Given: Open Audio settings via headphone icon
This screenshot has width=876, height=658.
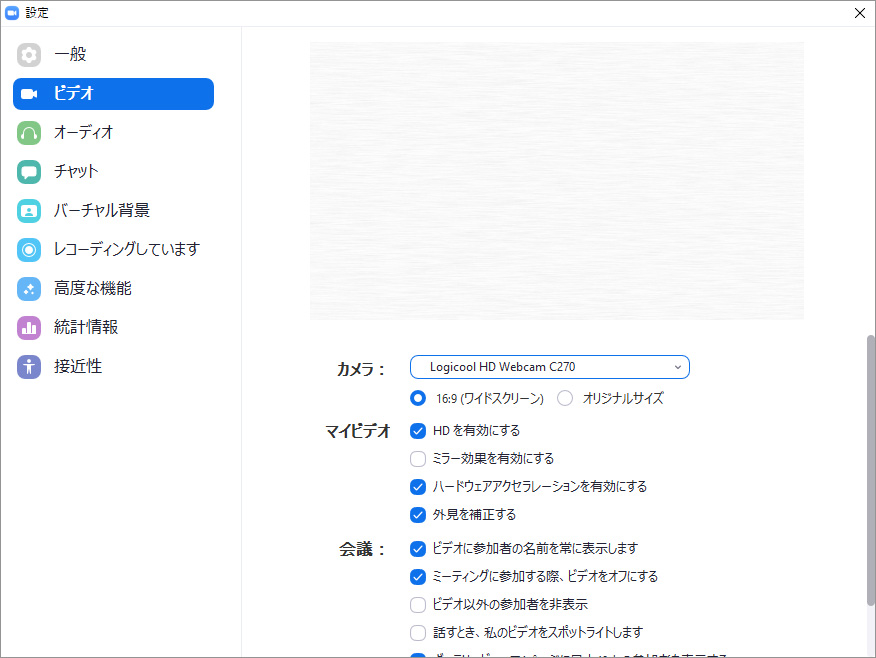Looking at the screenshot, I should pyautogui.click(x=29, y=133).
